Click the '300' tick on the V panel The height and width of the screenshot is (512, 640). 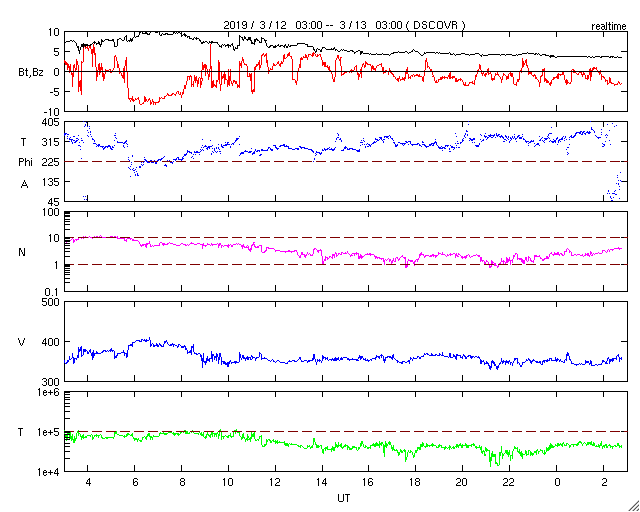[x=51, y=382]
